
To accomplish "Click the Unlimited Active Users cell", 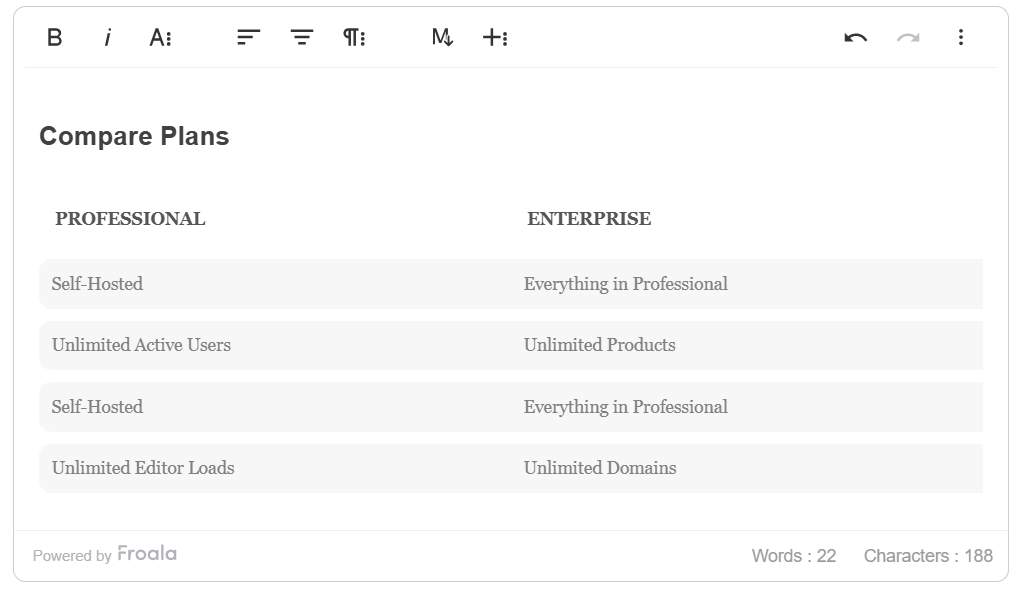I will (x=141, y=345).
